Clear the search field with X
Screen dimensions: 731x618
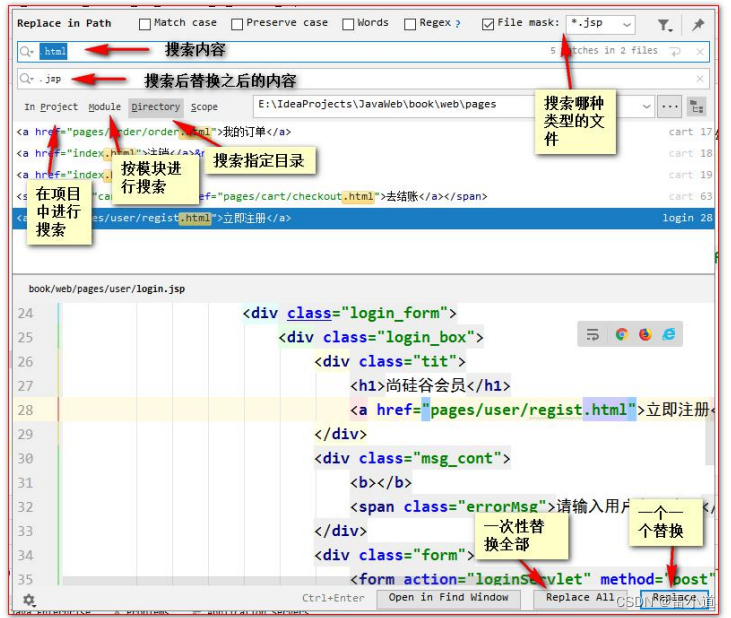700,52
